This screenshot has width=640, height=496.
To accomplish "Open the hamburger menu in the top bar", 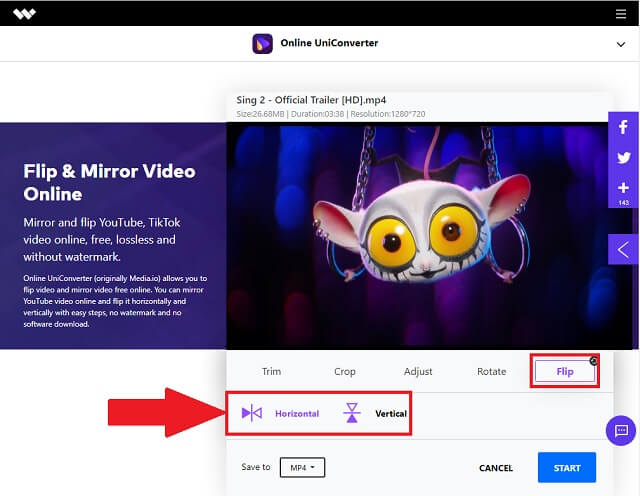I will 621,14.
